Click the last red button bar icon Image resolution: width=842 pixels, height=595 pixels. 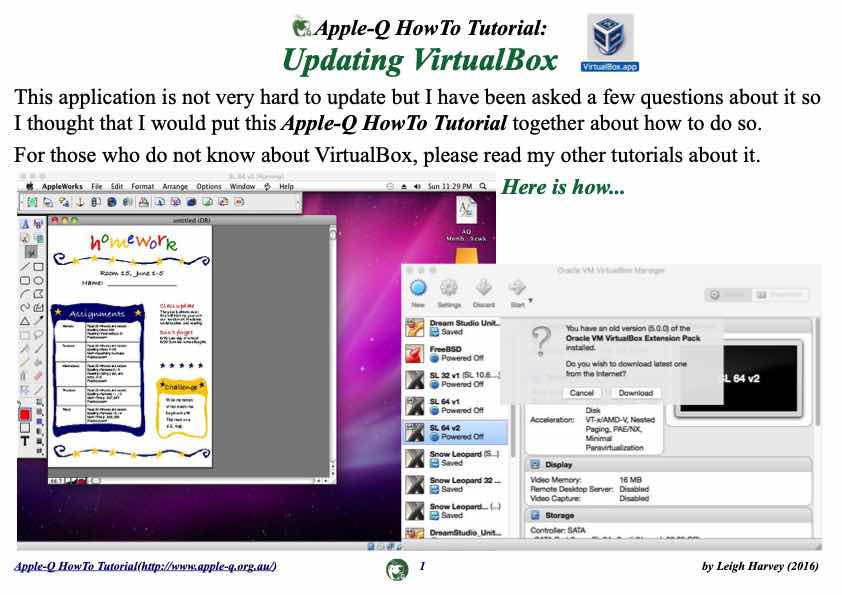click(x=239, y=202)
